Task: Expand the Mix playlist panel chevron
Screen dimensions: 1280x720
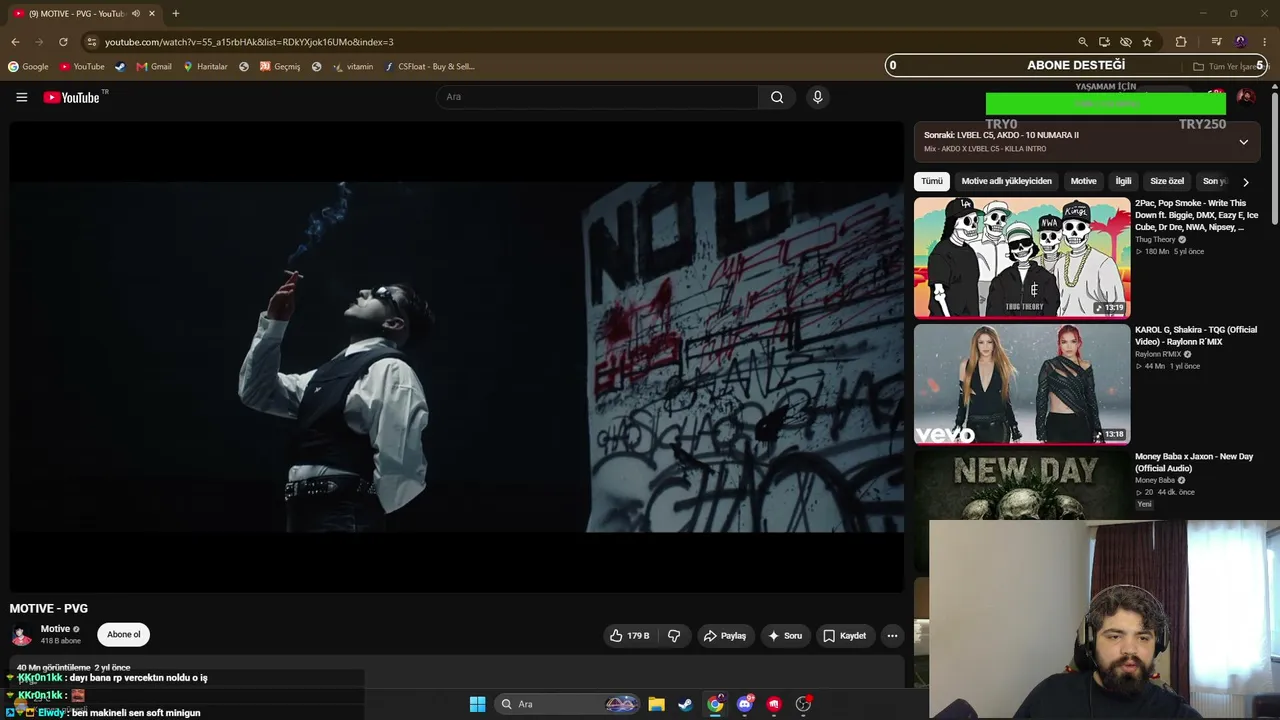Action: coord(1243,142)
